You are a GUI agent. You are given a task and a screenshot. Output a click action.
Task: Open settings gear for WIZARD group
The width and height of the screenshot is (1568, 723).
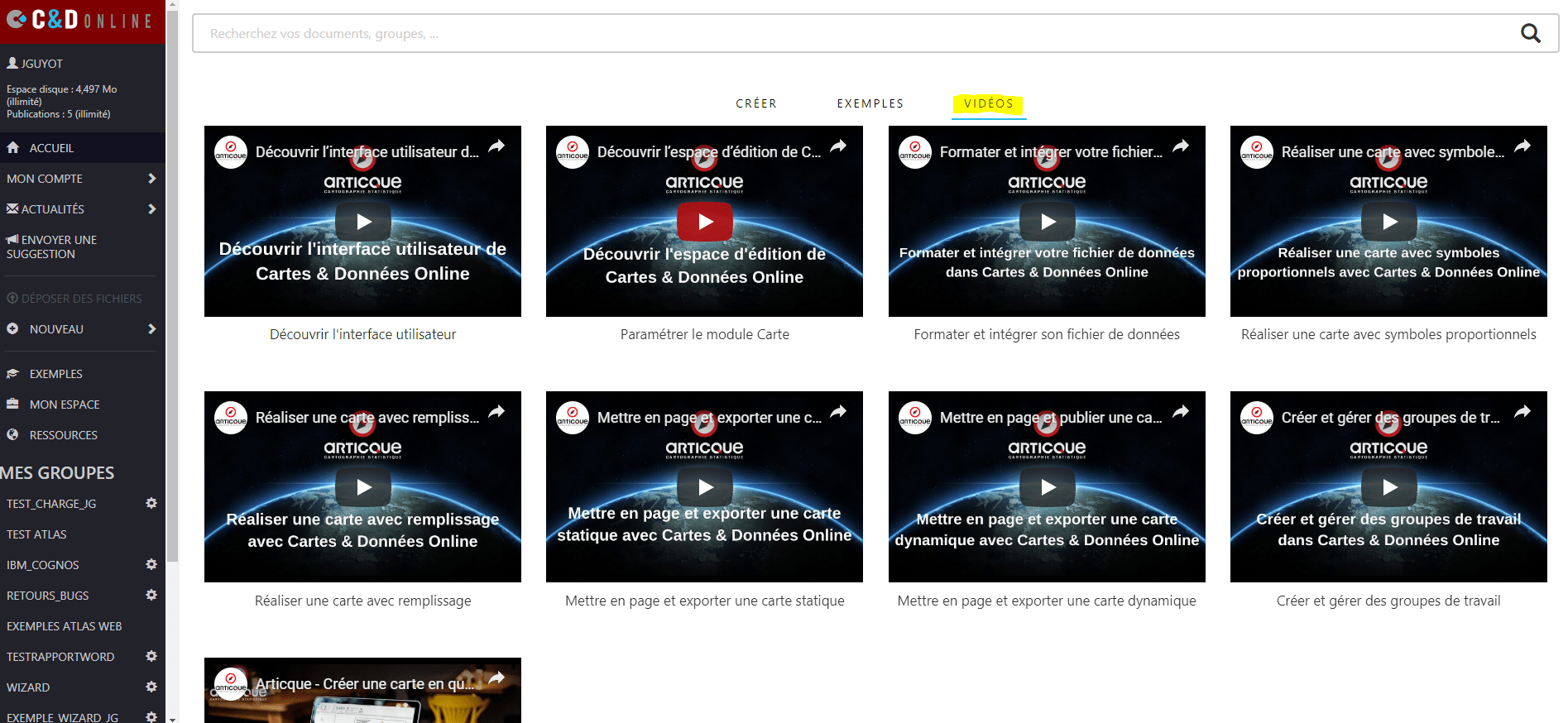[151, 687]
